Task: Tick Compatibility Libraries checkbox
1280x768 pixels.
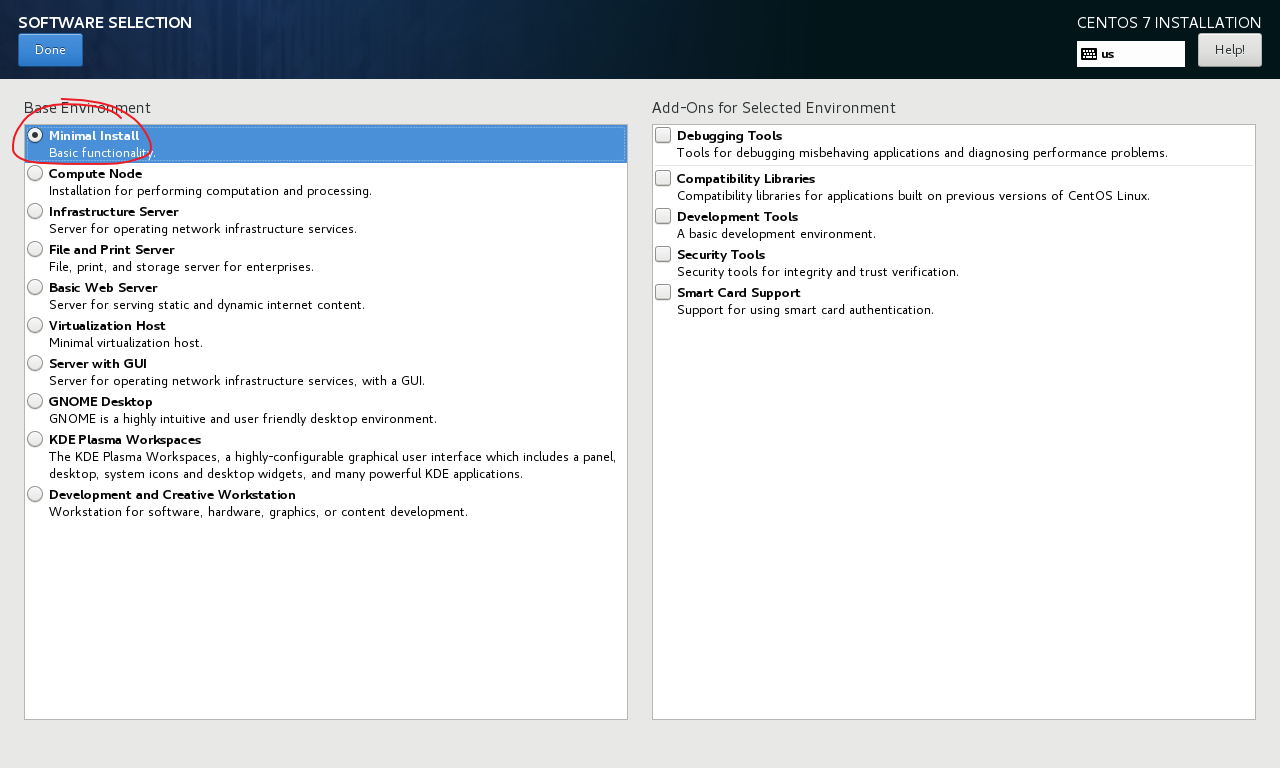Action: (663, 178)
